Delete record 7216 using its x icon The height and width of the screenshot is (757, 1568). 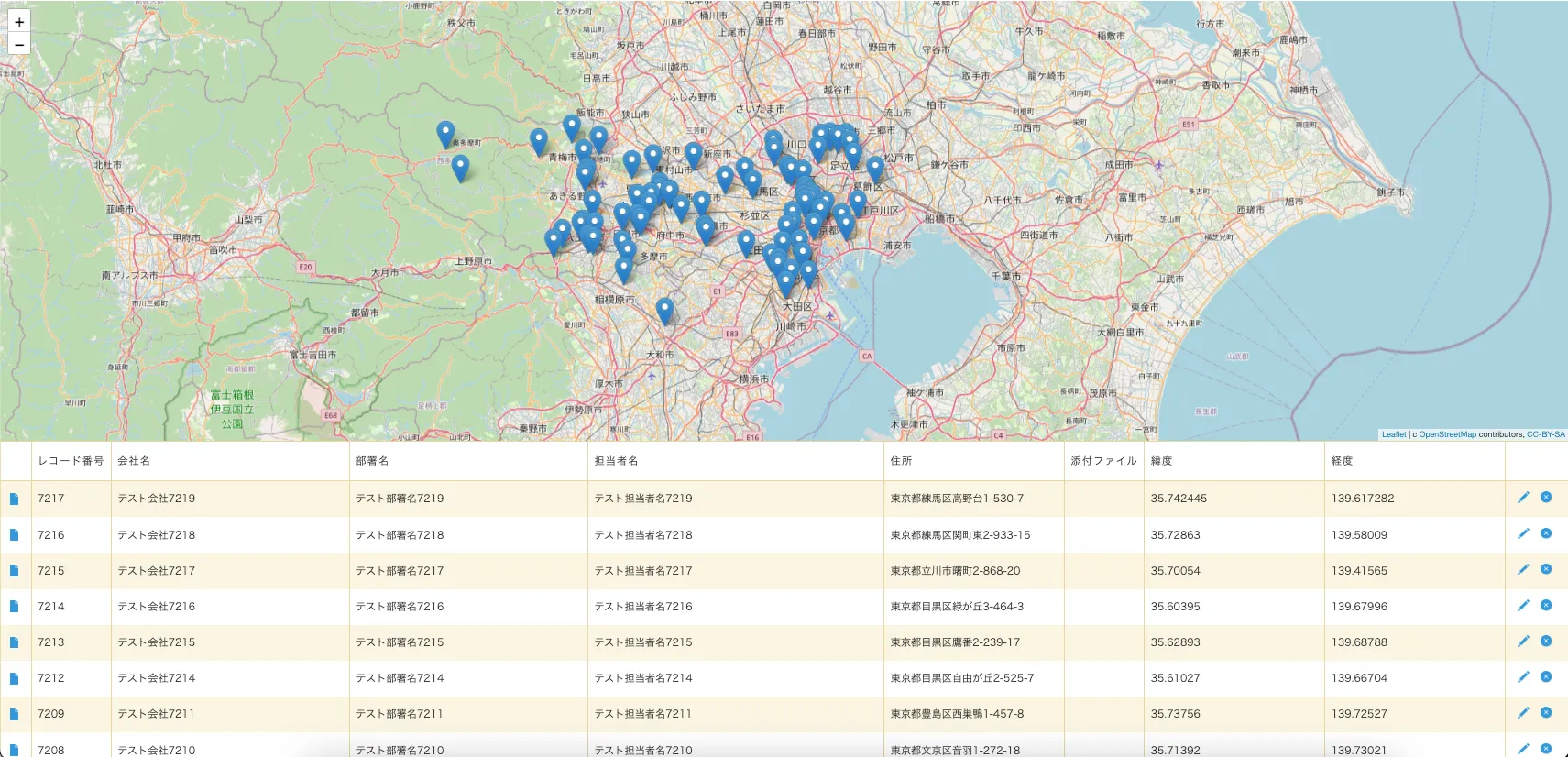[x=1546, y=533]
